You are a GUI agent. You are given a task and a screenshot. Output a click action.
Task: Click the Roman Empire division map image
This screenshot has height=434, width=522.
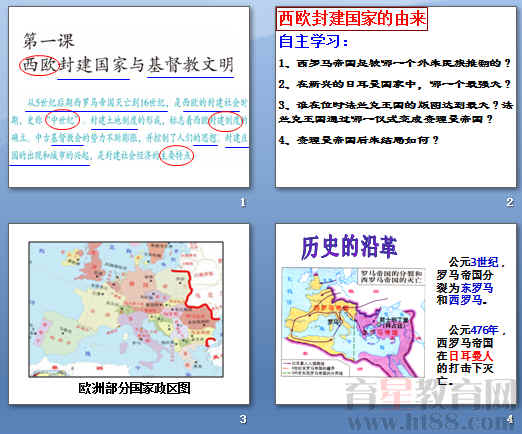353,322
